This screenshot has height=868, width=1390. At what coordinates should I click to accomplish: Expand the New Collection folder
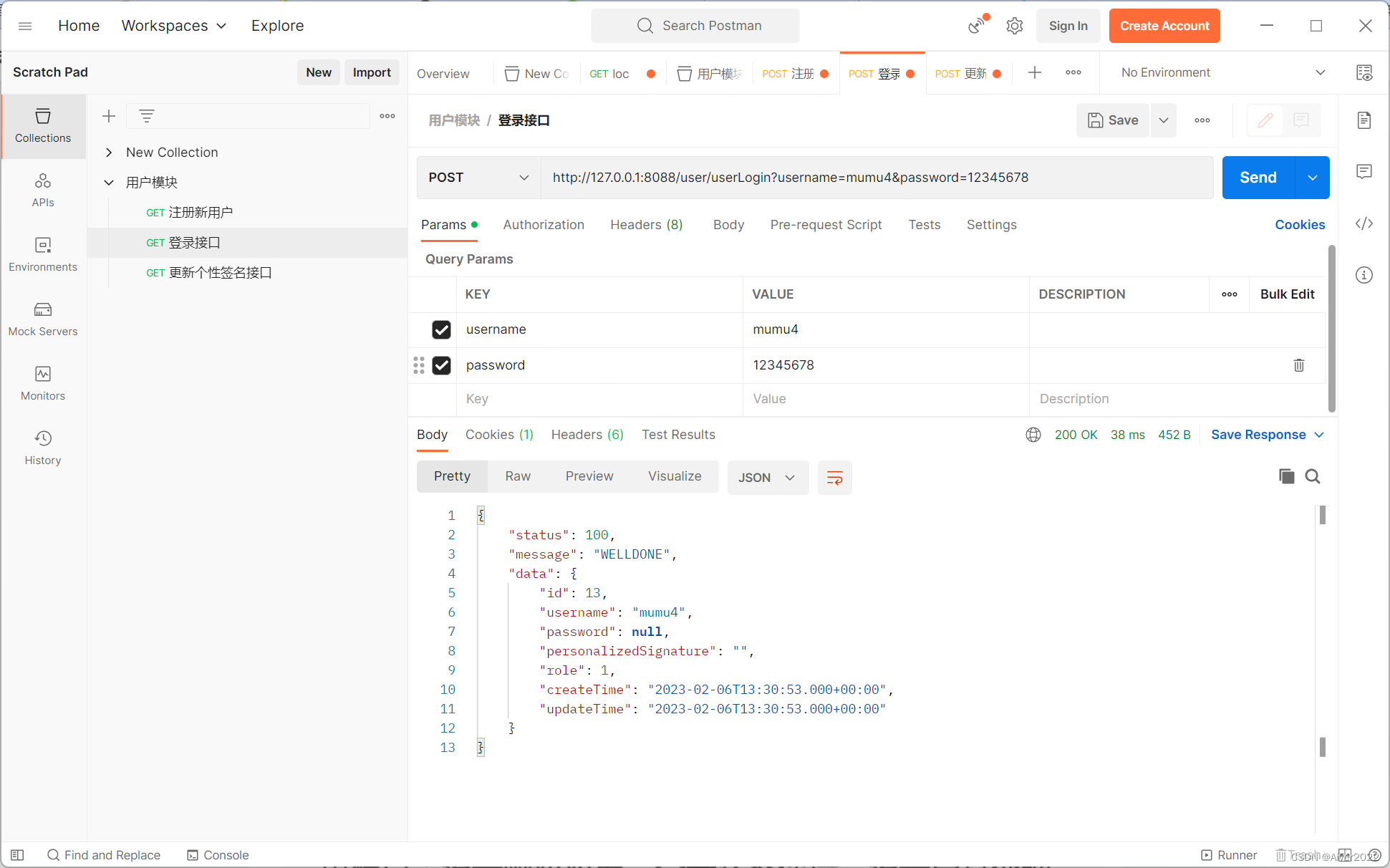coord(109,153)
